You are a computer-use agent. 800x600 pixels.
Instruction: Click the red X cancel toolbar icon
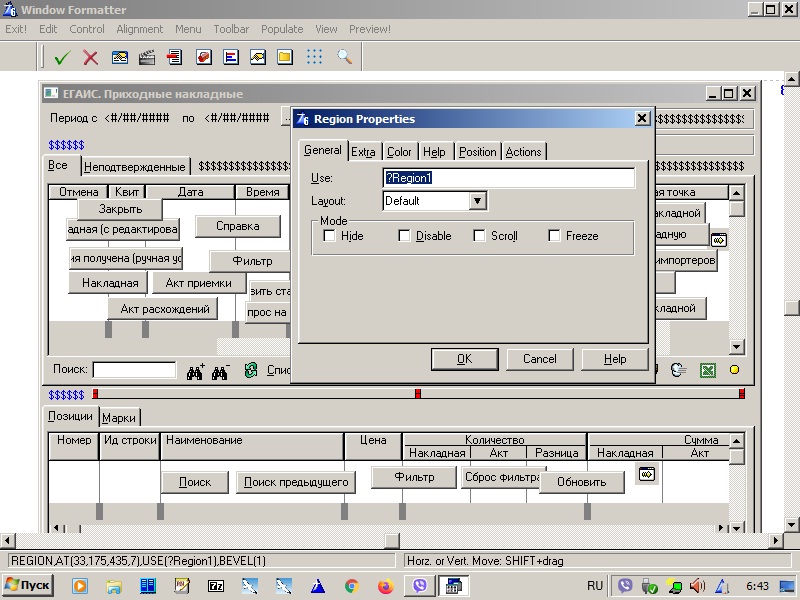[90, 57]
